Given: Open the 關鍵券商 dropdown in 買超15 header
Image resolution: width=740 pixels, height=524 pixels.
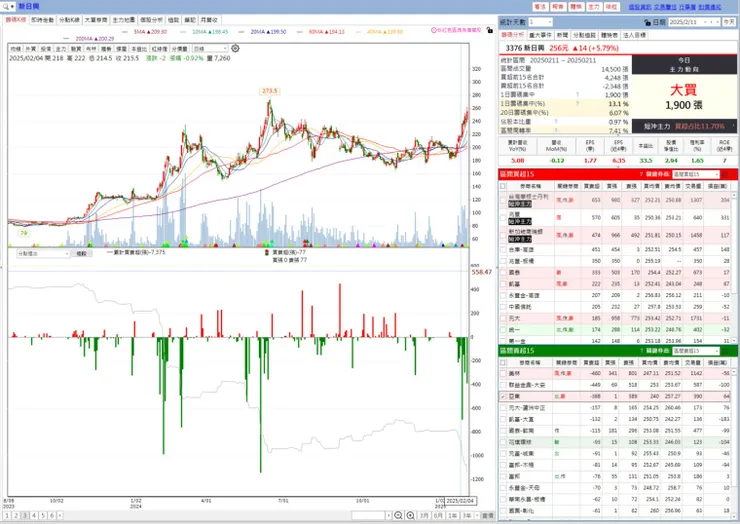Looking at the screenshot, I should [x=696, y=174].
